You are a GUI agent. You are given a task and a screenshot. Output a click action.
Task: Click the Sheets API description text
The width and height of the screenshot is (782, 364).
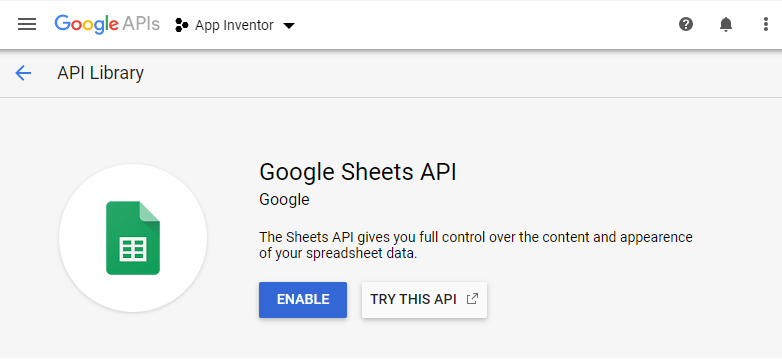[476, 245]
